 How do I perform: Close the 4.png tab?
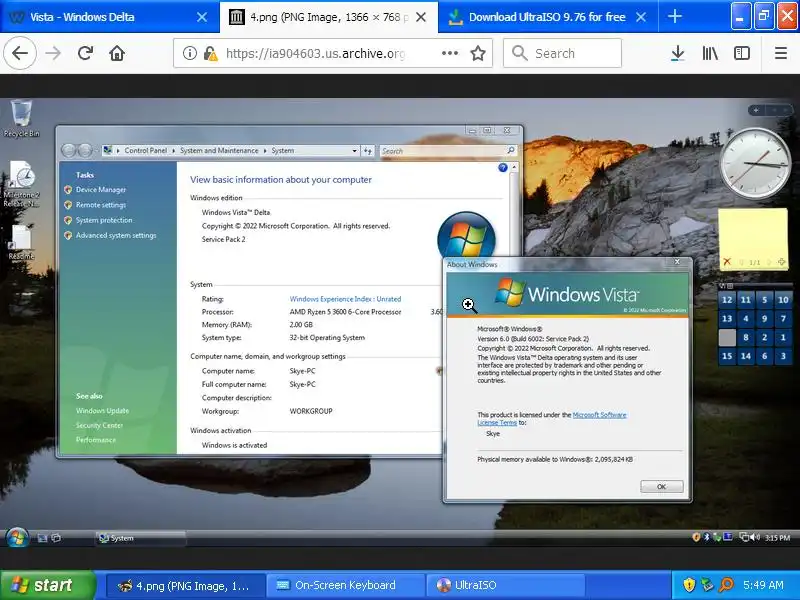pos(421,17)
